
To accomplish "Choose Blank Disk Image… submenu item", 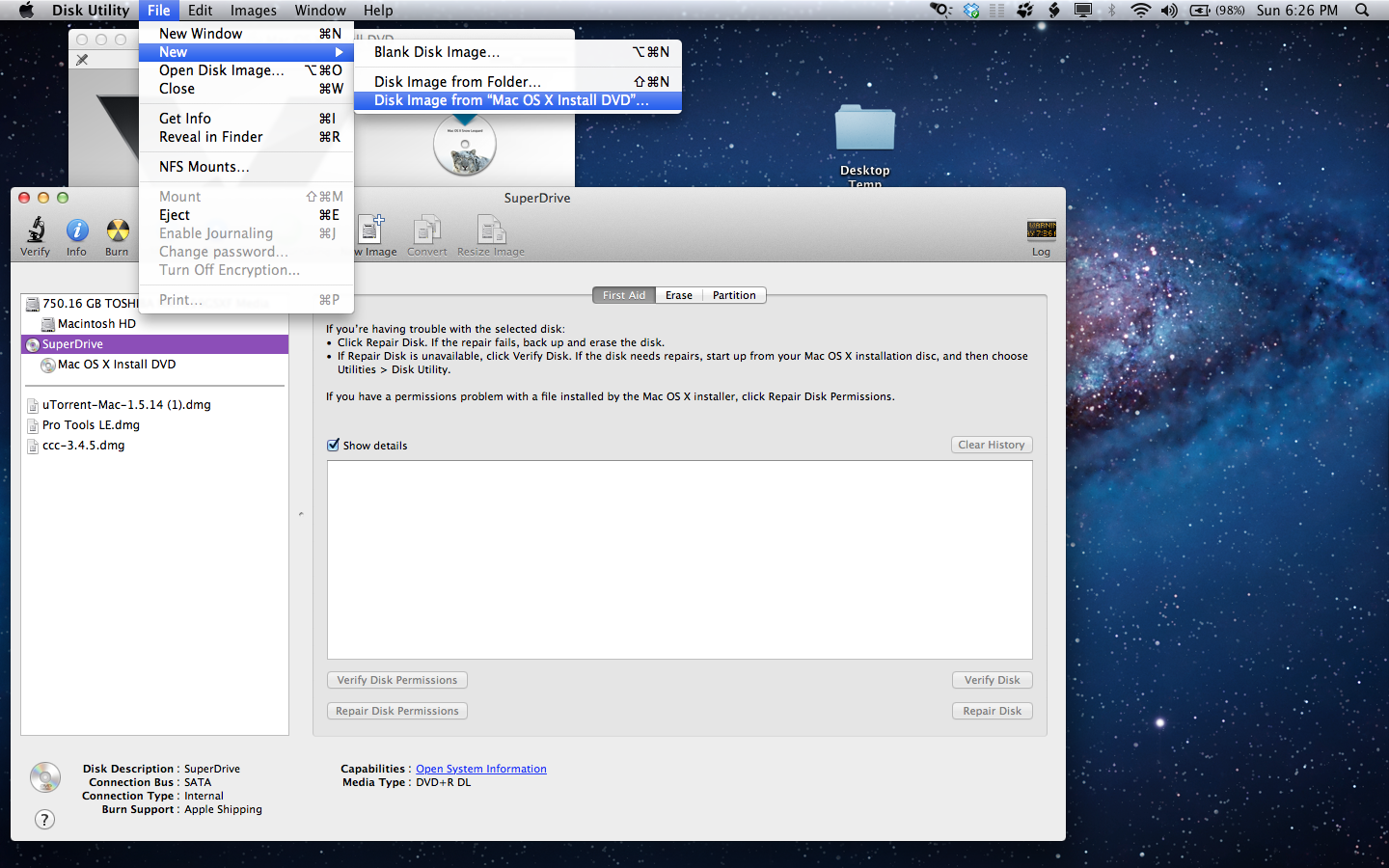I will (518, 52).
